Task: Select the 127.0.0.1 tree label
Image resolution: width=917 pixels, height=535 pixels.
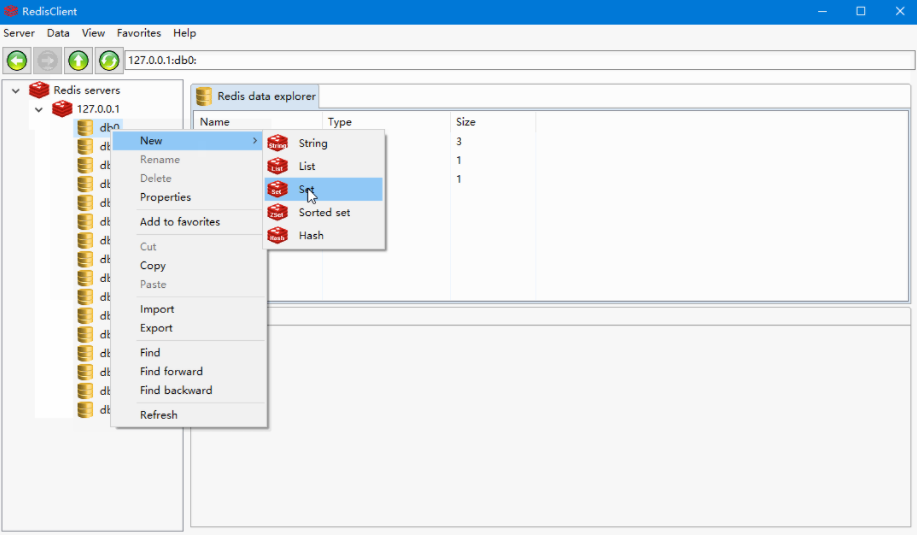Action: [98, 109]
